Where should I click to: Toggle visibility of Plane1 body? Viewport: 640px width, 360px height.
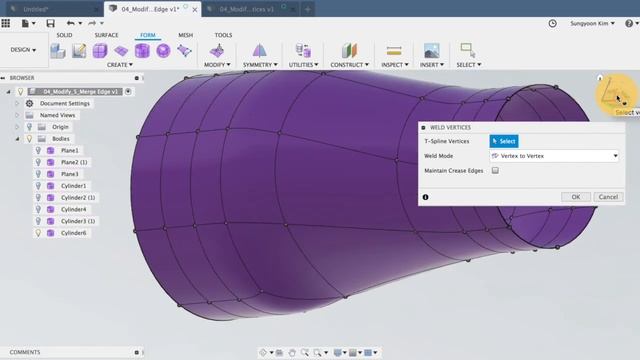38,150
